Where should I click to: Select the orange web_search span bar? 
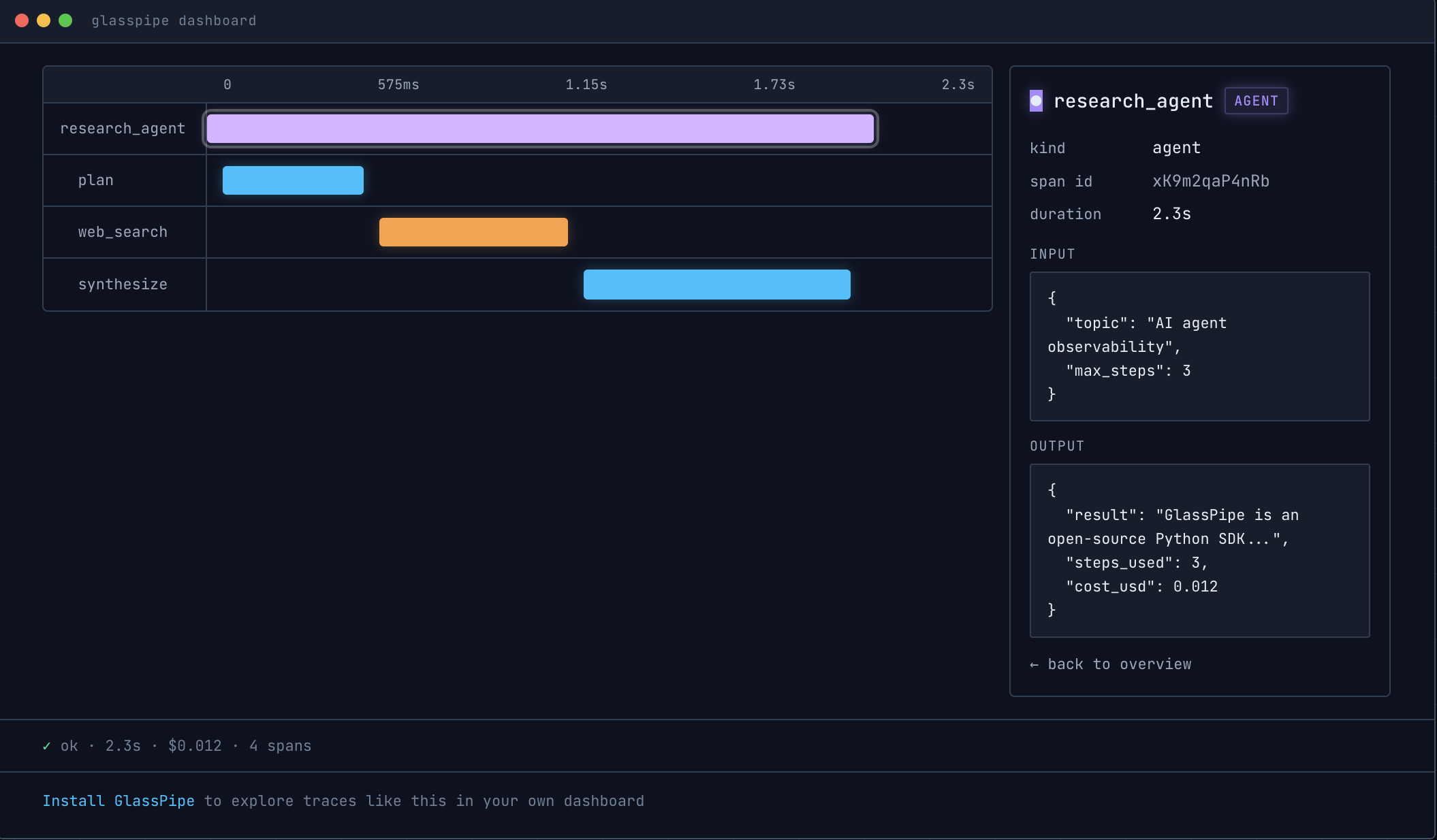coord(473,232)
